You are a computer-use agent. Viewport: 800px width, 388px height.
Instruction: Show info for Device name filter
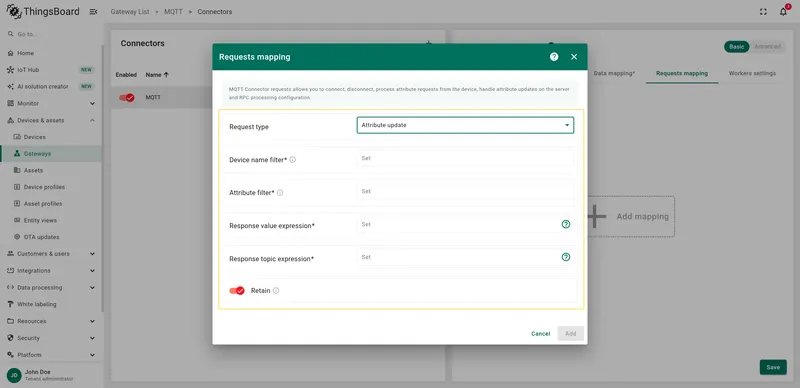point(292,160)
